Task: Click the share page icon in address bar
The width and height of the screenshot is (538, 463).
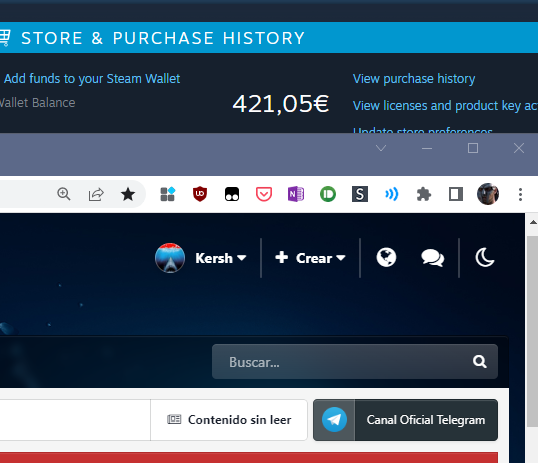Action: pos(96,194)
